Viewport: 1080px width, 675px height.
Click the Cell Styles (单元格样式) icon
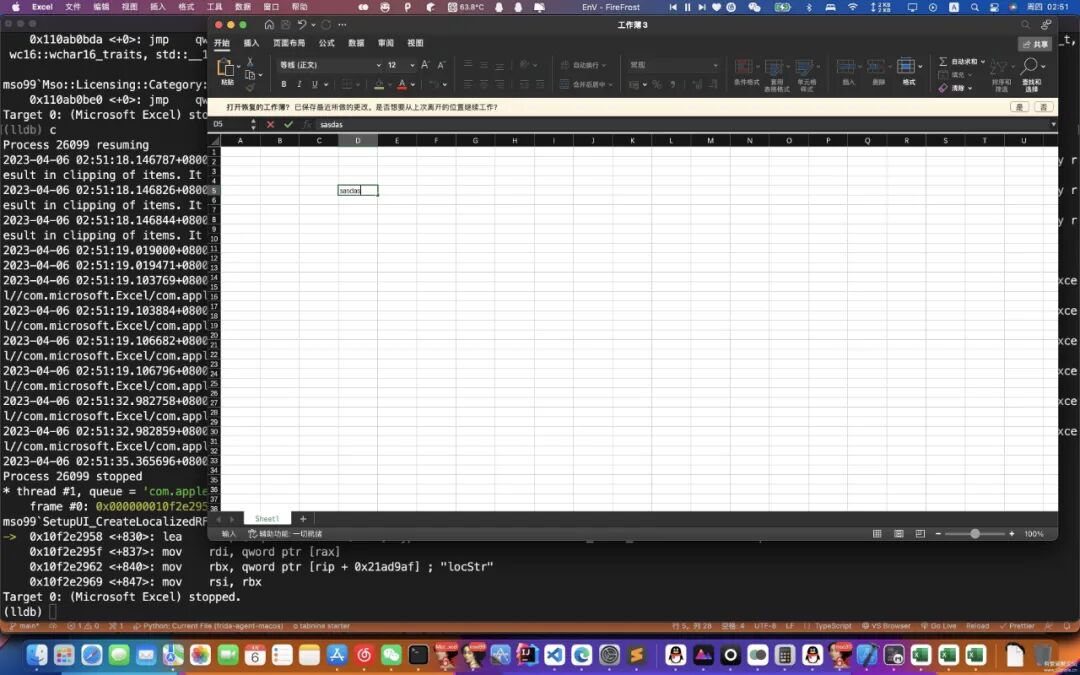click(804, 67)
